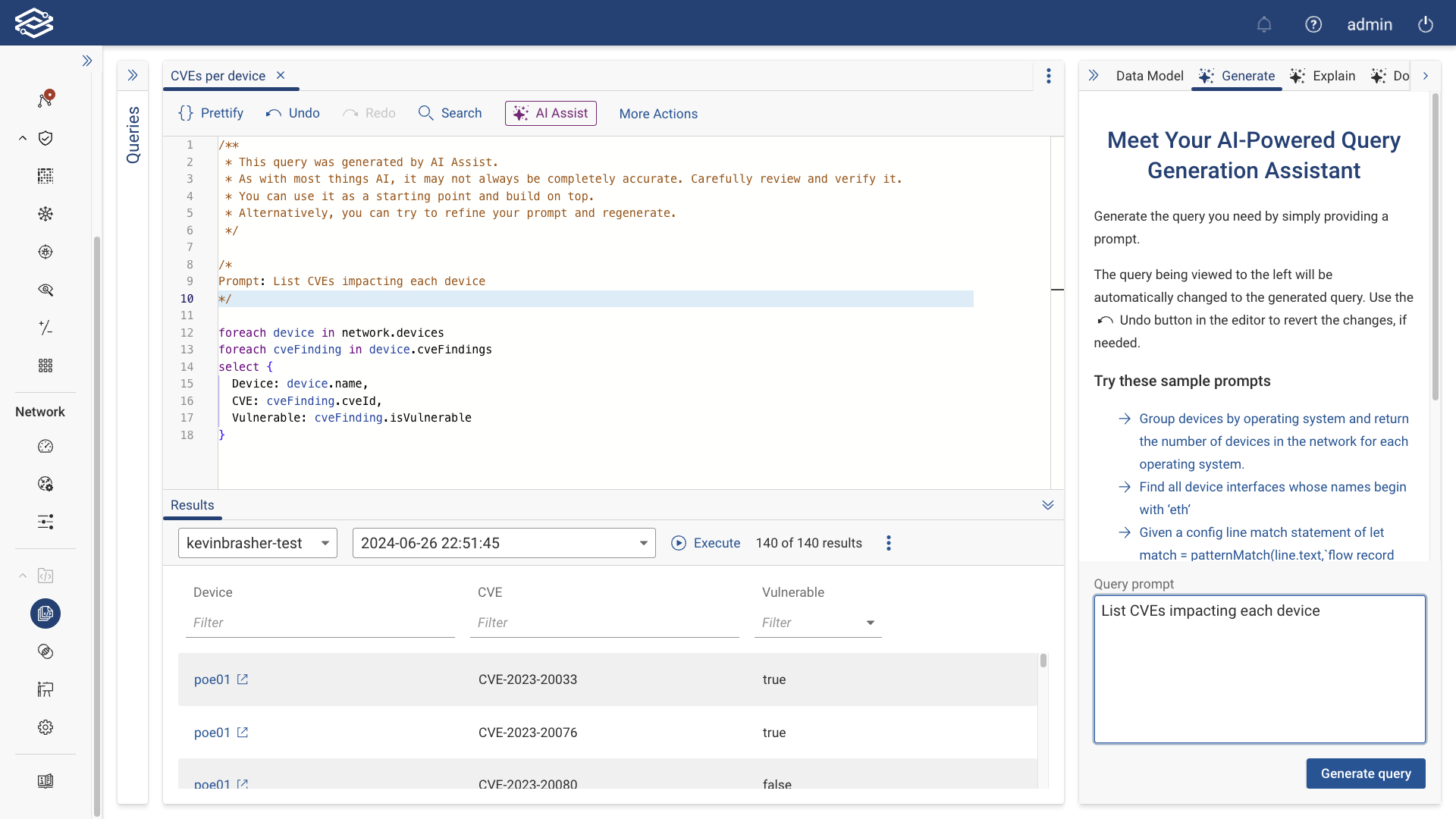Switch to the Data Model tab
1456x819 pixels.
click(1148, 76)
